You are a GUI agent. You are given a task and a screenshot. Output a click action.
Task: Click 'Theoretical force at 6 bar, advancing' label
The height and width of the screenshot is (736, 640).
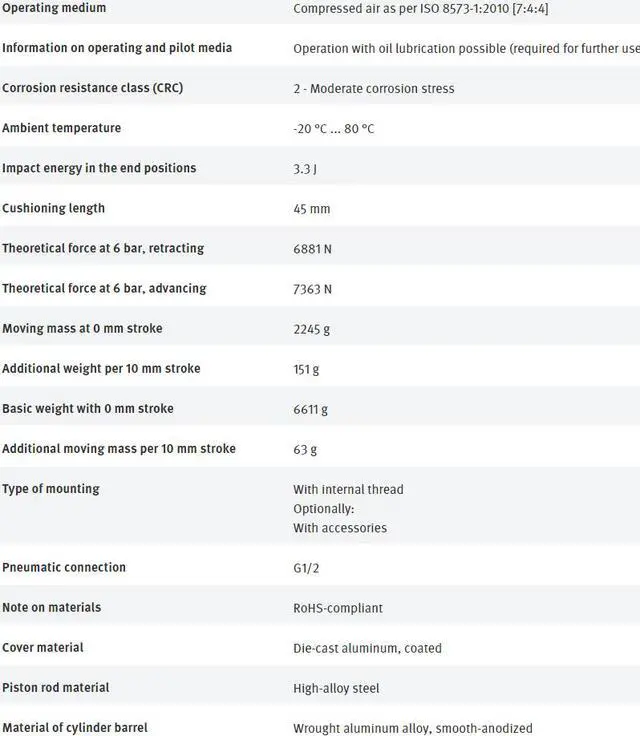pyautogui.click(x=104, y=288)
